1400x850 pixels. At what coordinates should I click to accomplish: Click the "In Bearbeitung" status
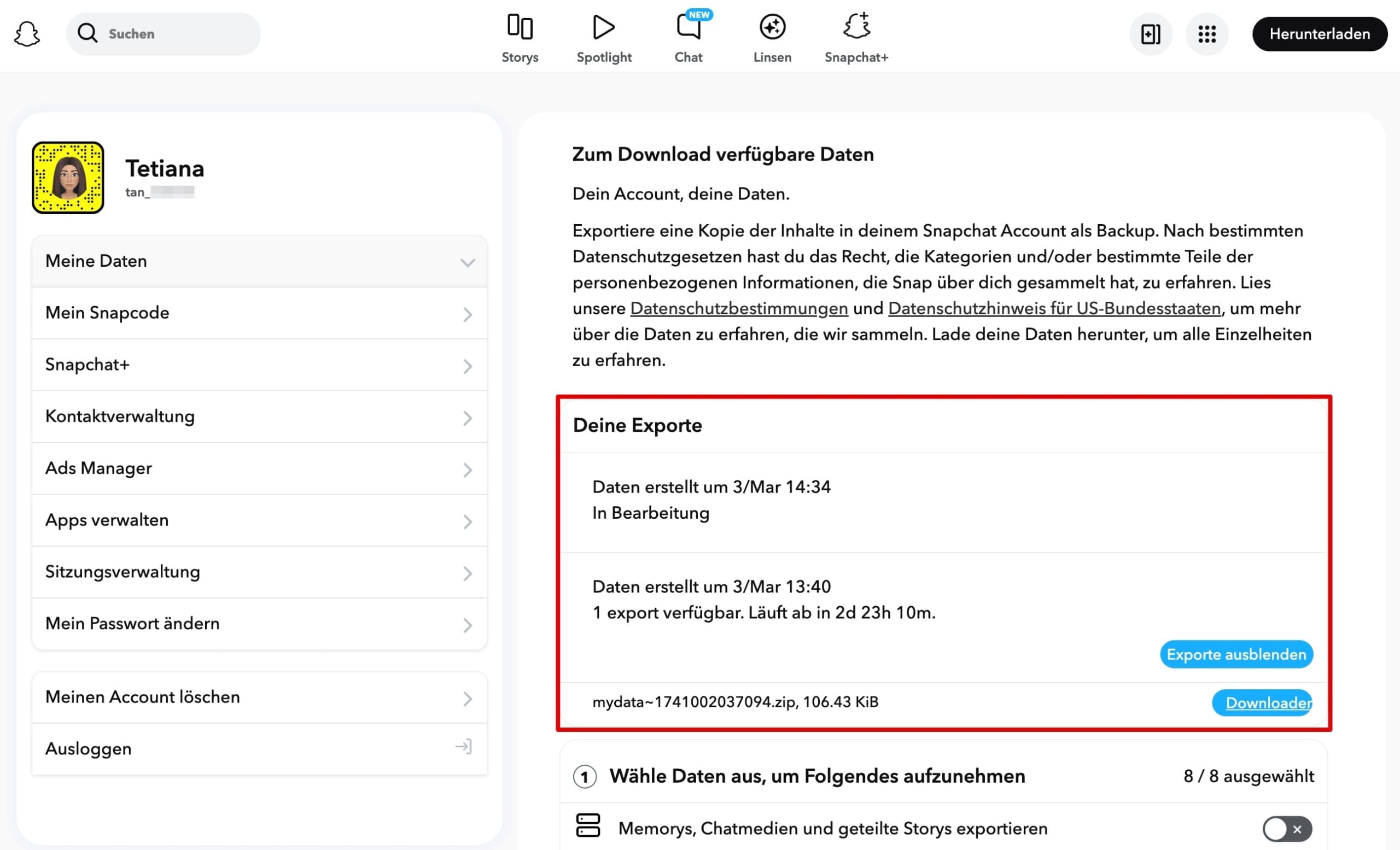[651, 513]
